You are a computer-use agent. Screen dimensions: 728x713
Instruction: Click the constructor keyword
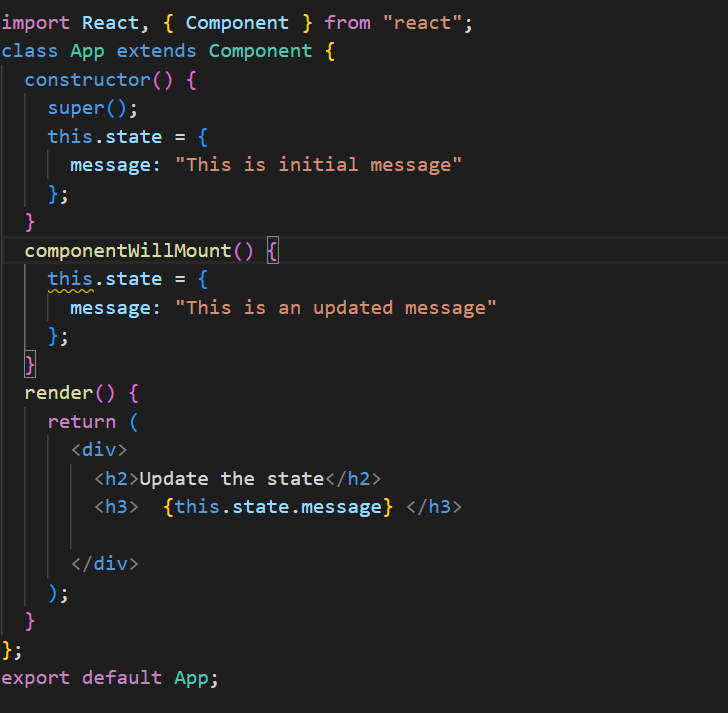pos(87,80)
